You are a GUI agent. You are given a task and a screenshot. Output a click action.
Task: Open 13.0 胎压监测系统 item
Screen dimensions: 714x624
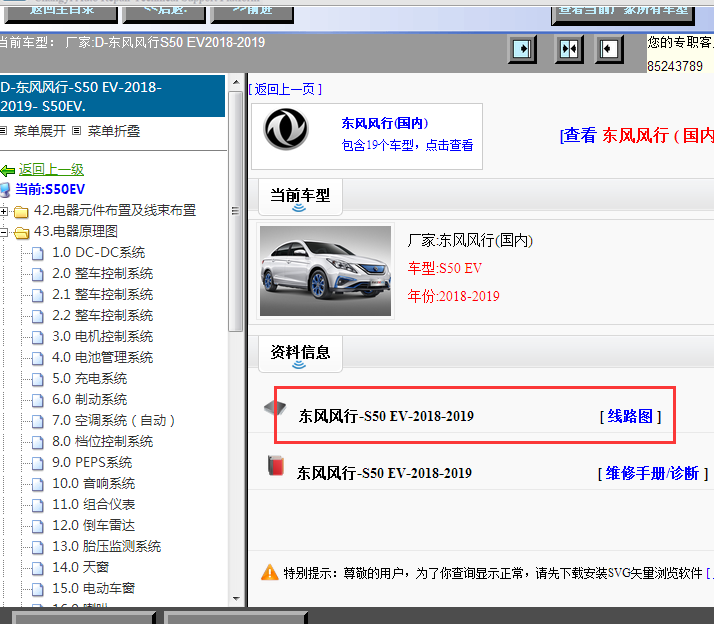pos(107,546)
